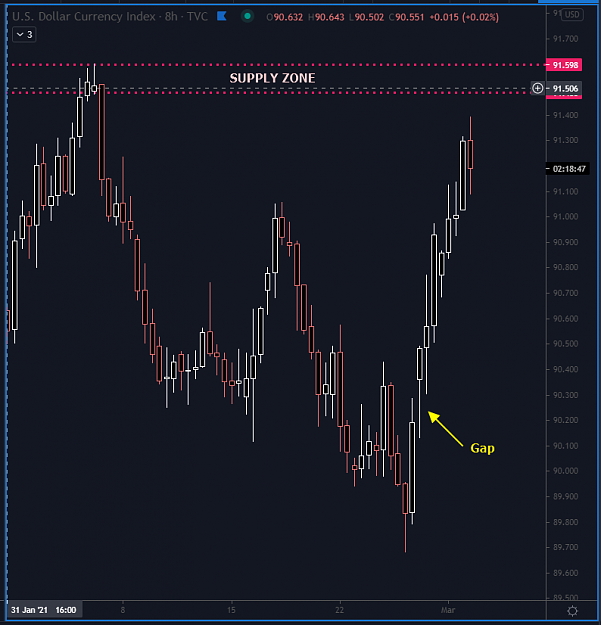Viewport: 601px width, 625px height.
Task: Click the Mar label on time axis
Action: tap(448, 610)
